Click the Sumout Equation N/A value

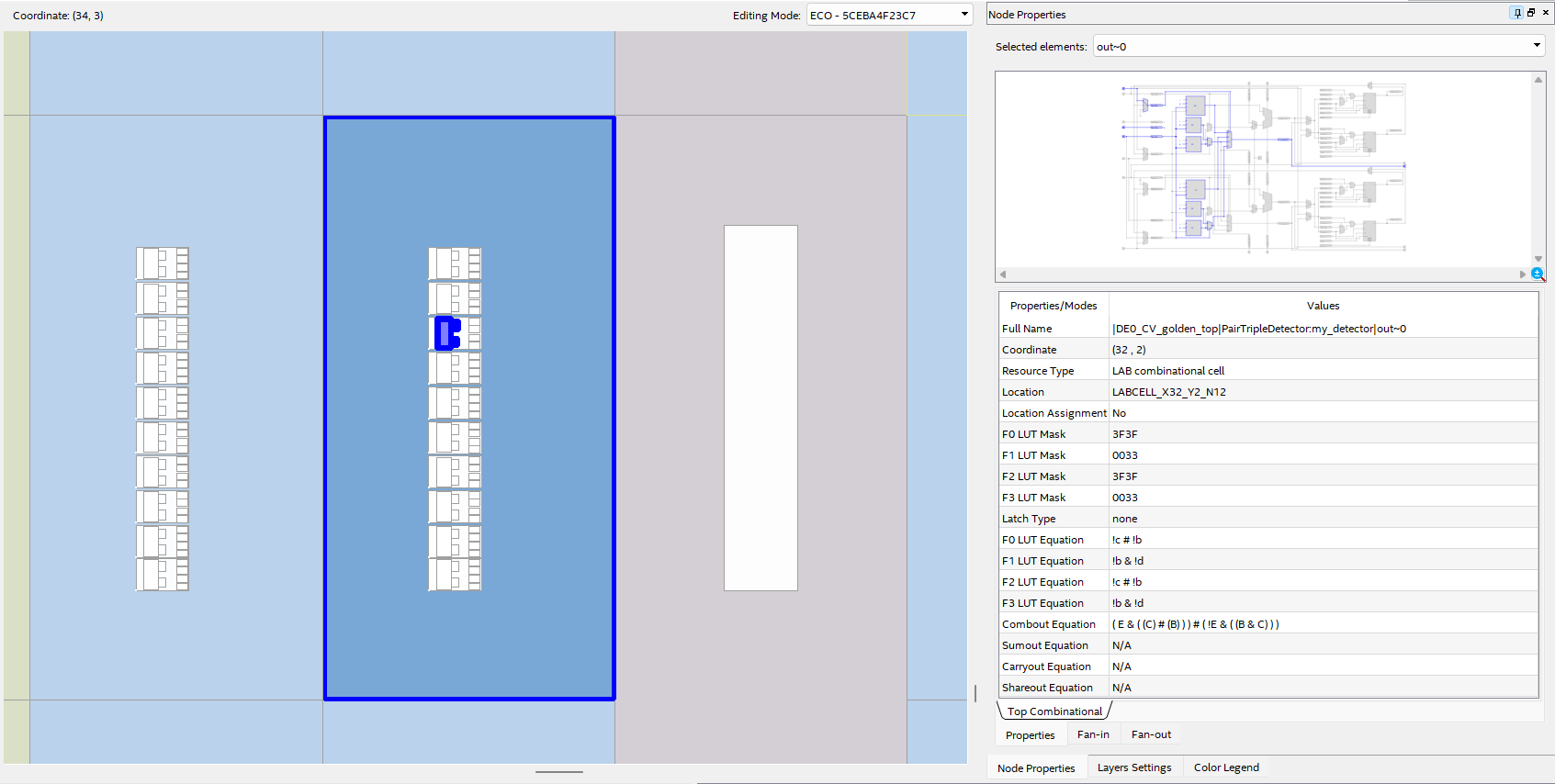tap(1323, 645)
